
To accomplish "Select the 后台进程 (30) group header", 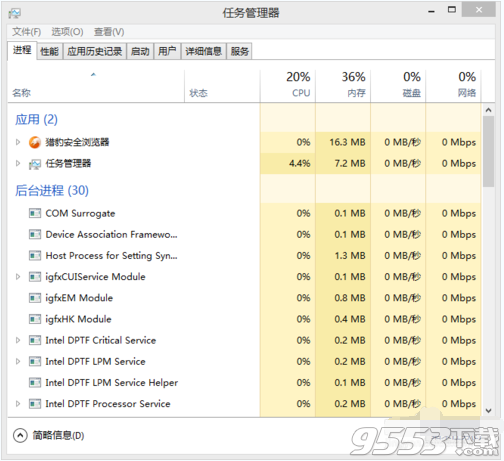I will point(52,191).
